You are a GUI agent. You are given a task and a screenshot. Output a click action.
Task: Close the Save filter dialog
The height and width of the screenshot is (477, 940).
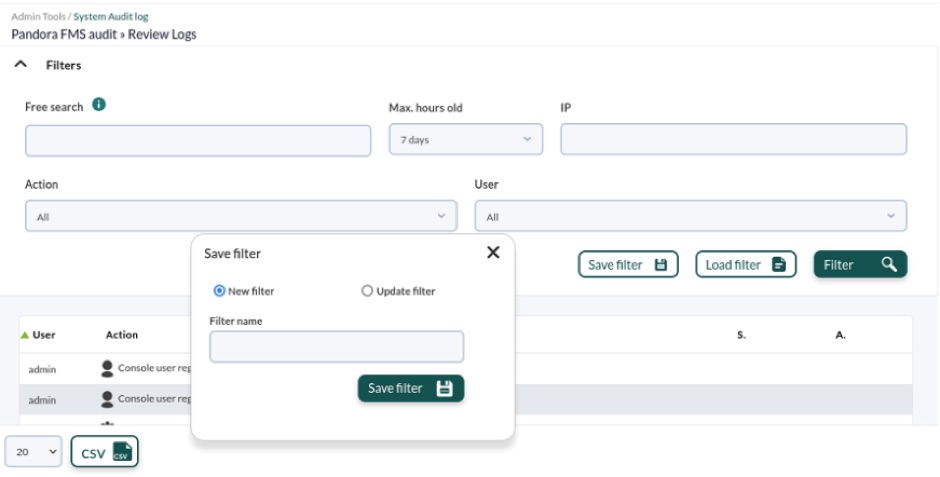click(493, 252)
